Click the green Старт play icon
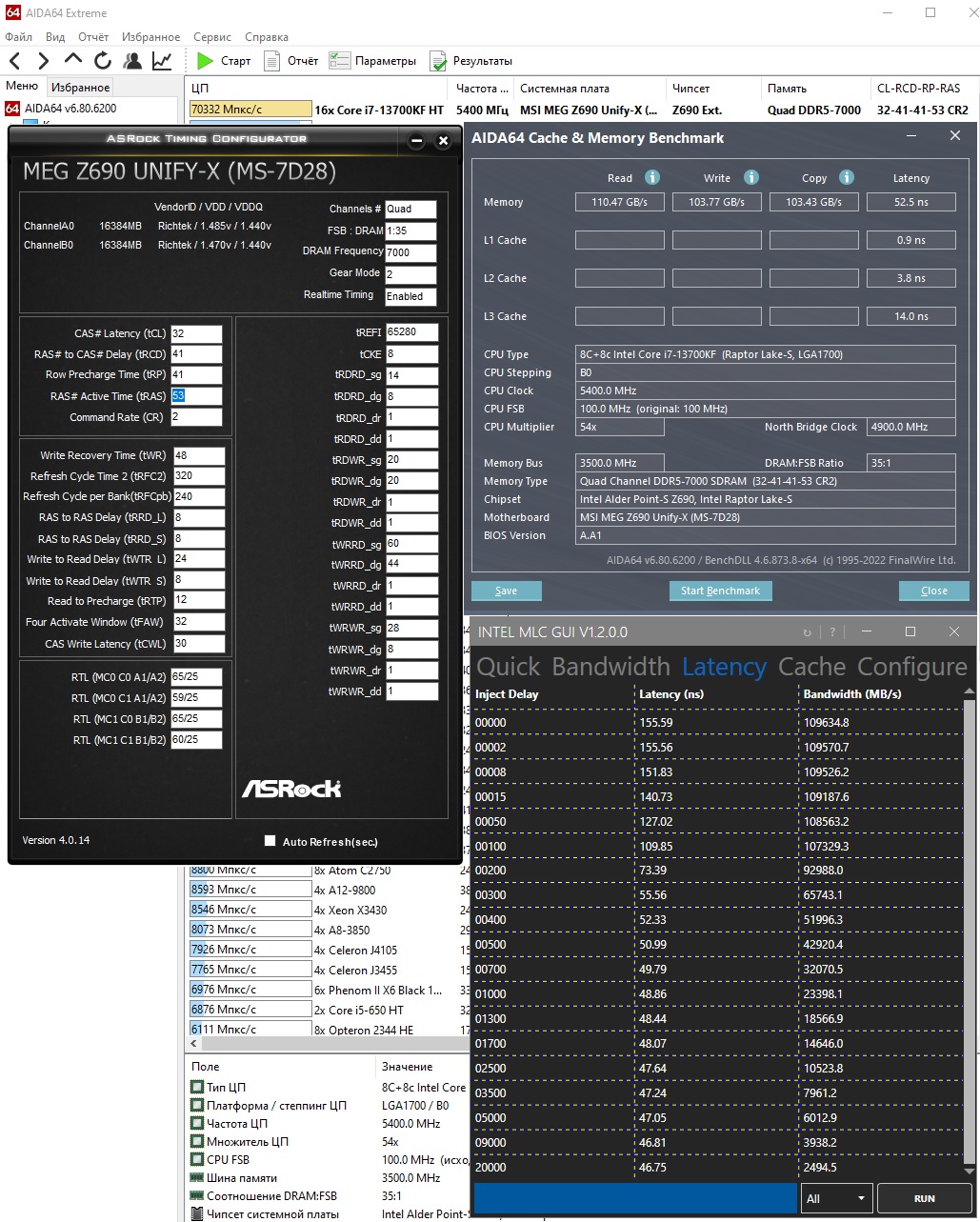The image size is (980, 1222). click(205, 61)
